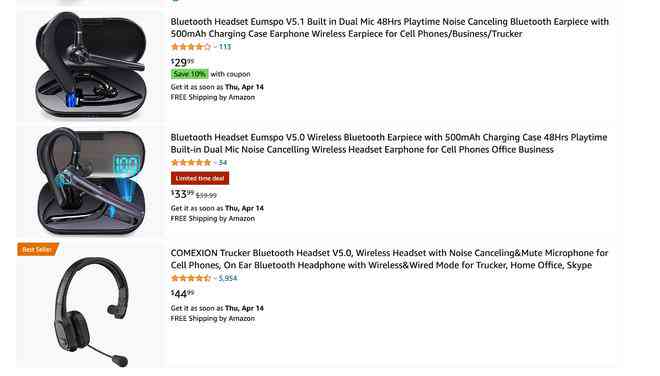Click the crossed-out $59.99 list price

coord(206,196)
